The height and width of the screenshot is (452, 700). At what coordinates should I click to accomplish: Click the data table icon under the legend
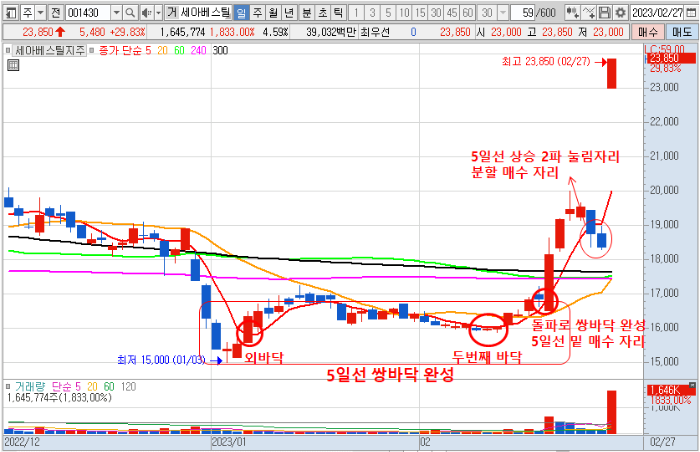tap(13, 66)
